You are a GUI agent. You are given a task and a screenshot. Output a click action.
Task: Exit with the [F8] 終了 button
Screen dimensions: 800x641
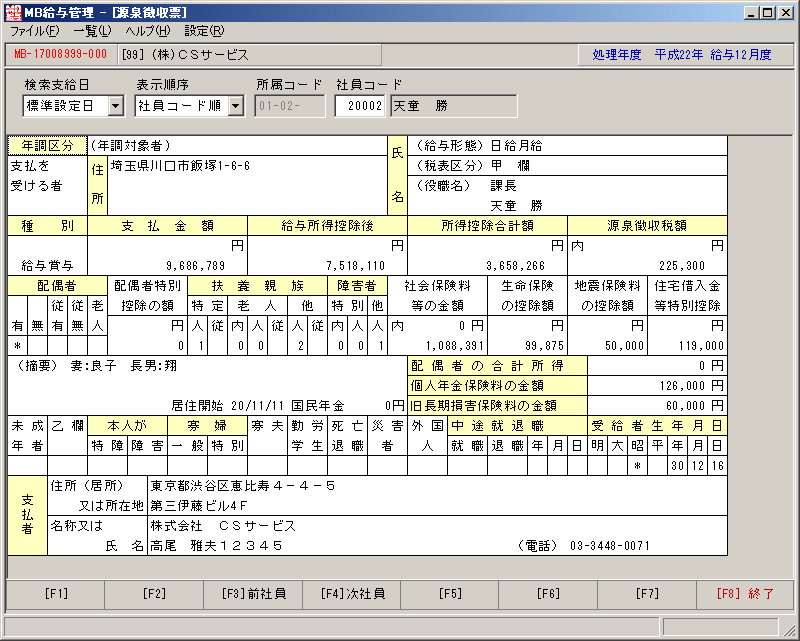[745, 594]
